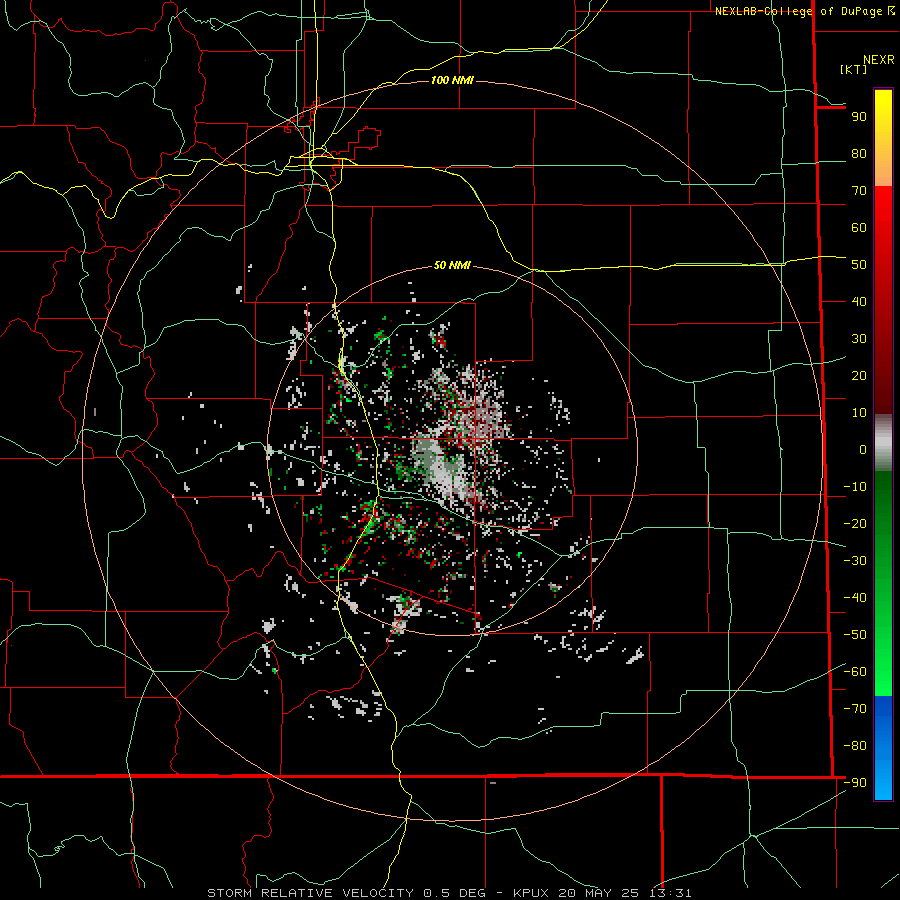Click the 60 value on the velocity scale
Image resolution: width=900 pixels, height=900 pixels.
point(859,228)
